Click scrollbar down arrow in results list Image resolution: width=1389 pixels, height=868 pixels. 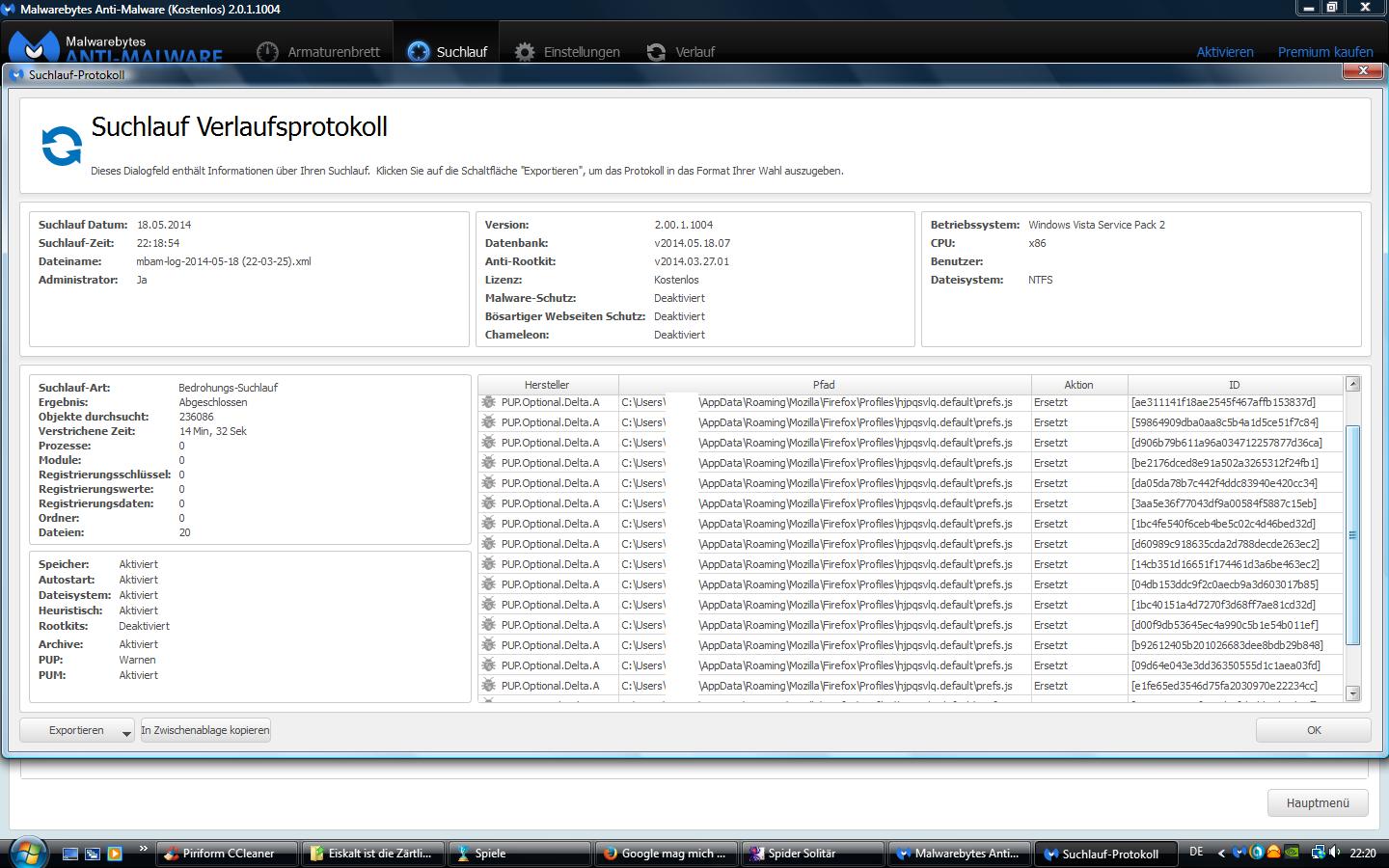click(x=1352, y=692)
